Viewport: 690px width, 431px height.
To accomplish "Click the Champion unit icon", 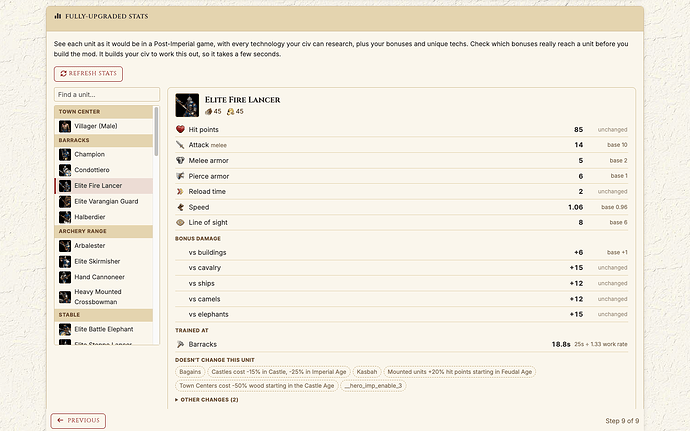I will (65, 155).
